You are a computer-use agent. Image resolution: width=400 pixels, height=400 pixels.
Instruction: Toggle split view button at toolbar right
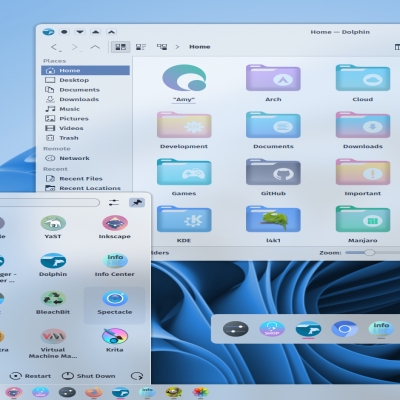point(397,47)
